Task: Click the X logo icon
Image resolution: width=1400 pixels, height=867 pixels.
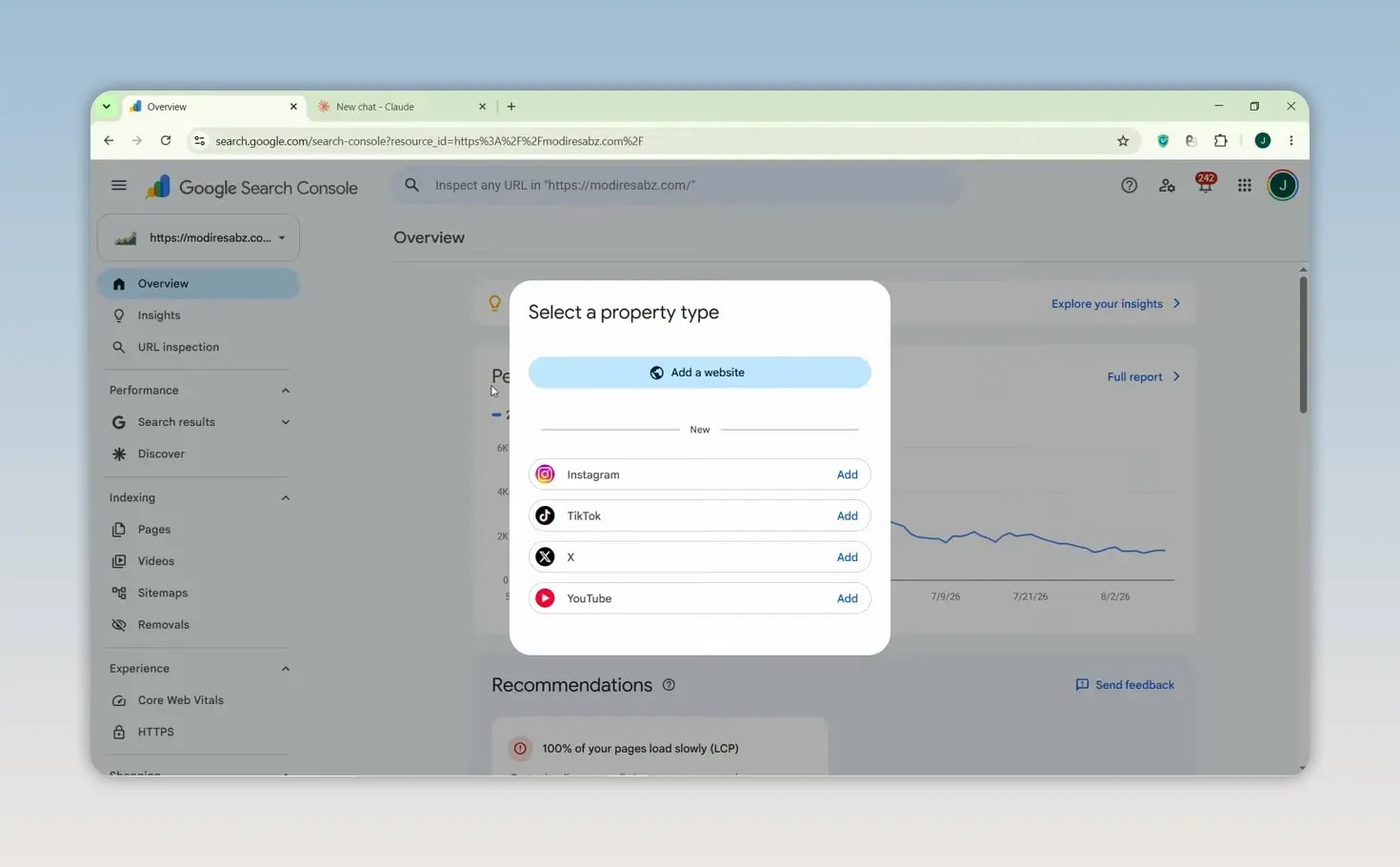Action: pyautogui.click(x=545, y=557)
